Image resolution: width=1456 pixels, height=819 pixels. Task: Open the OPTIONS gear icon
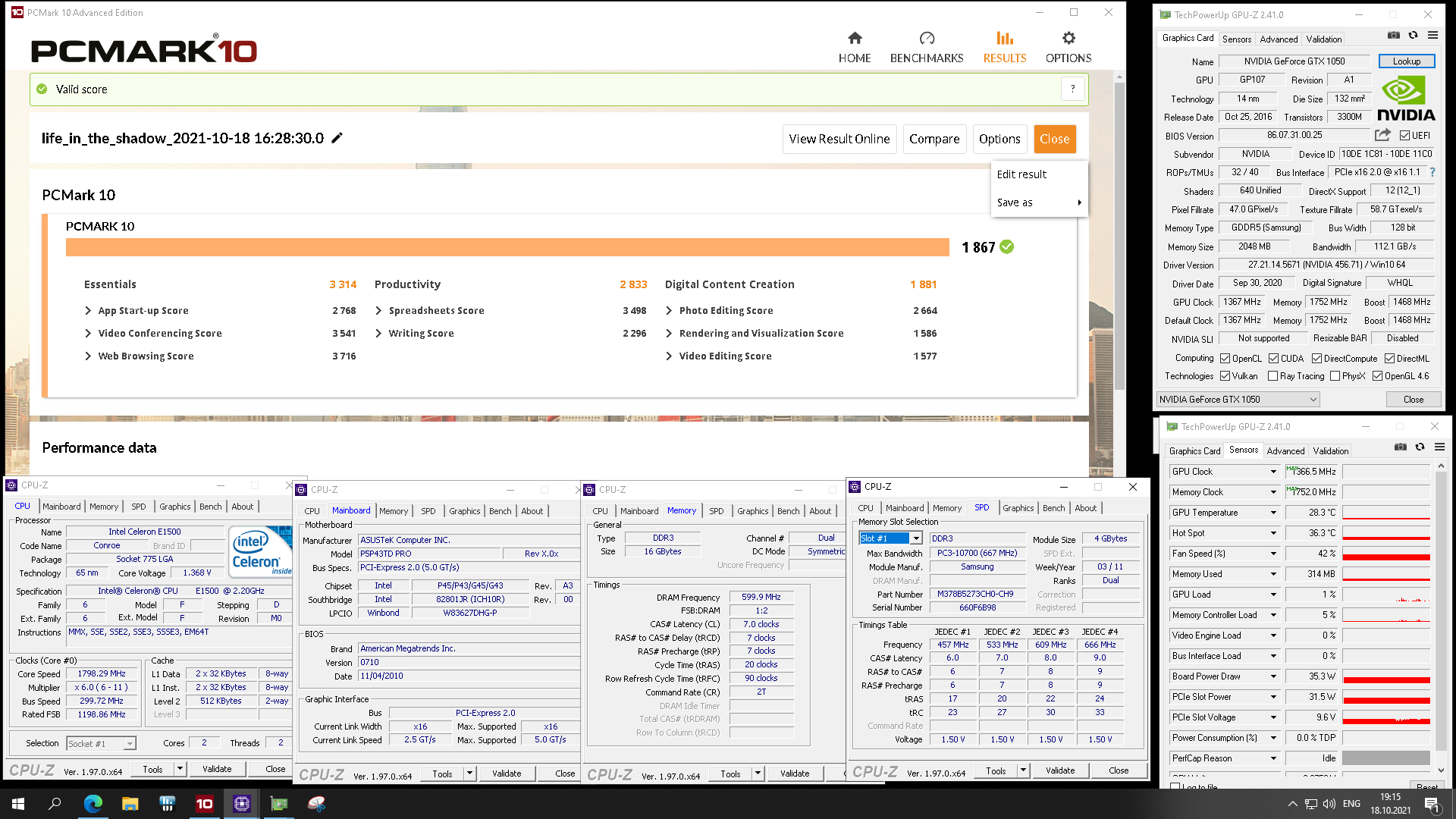pos(1068,38)
